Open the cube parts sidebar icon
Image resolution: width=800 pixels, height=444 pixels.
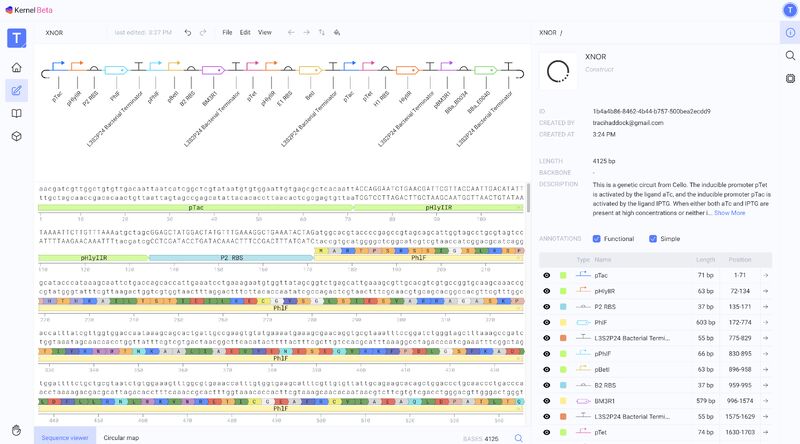(16, 136)
